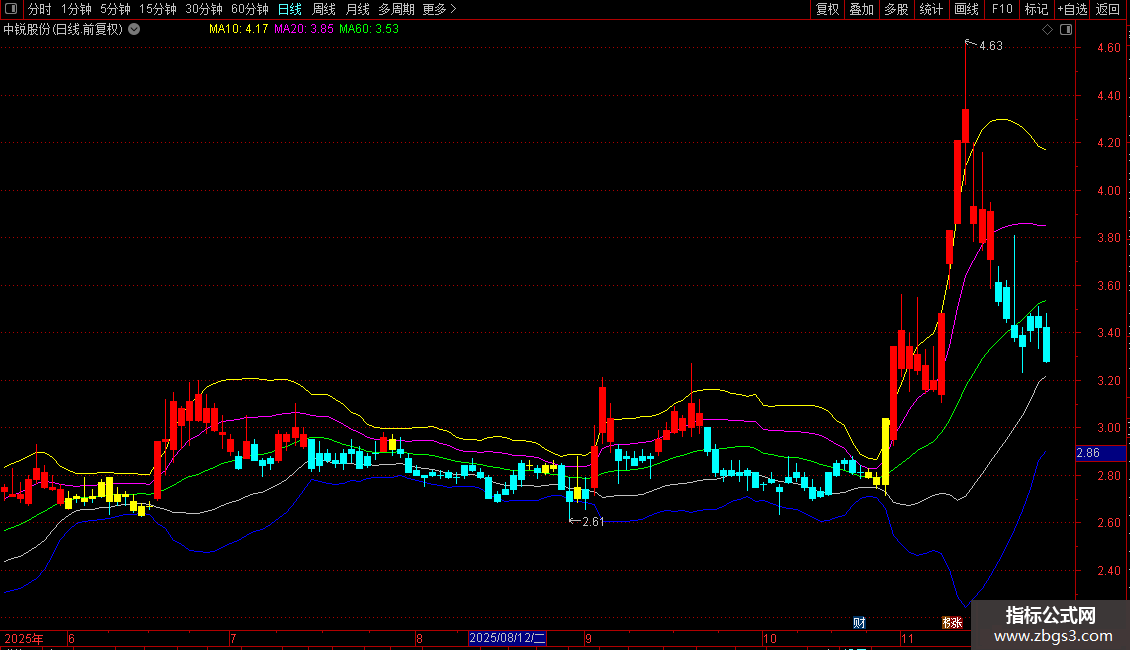1130x650 pixels.
Task: Switch to the 分时 period tab
Action: (39, 9)
